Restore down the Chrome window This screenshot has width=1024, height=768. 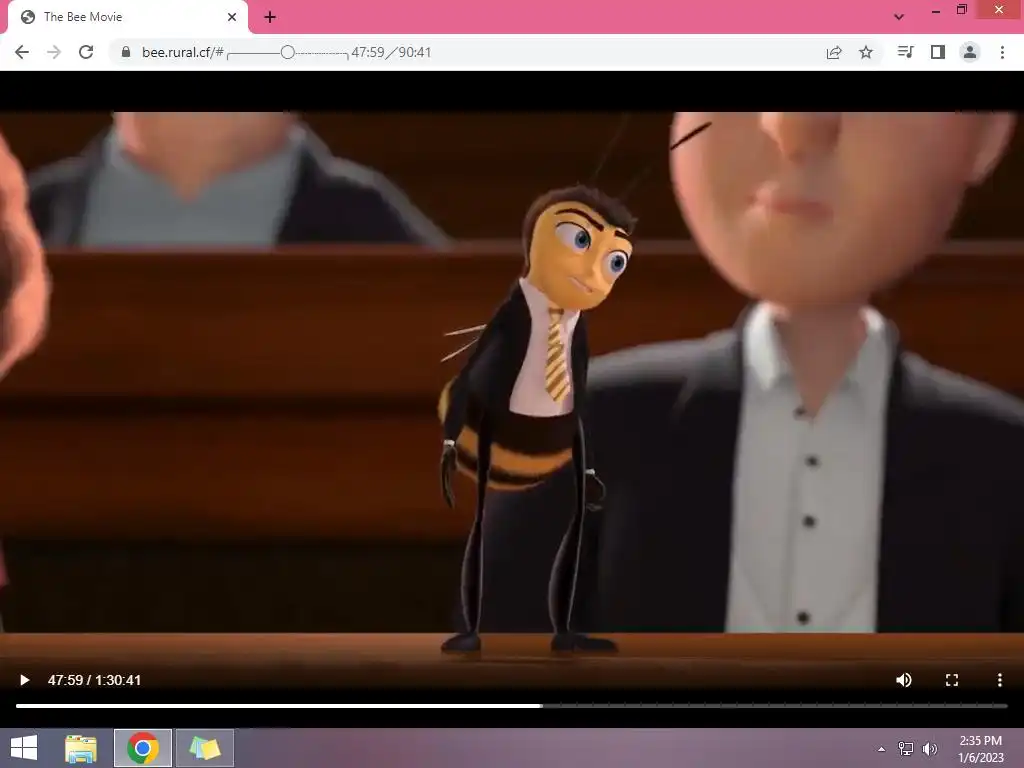(x=961, y=10)
